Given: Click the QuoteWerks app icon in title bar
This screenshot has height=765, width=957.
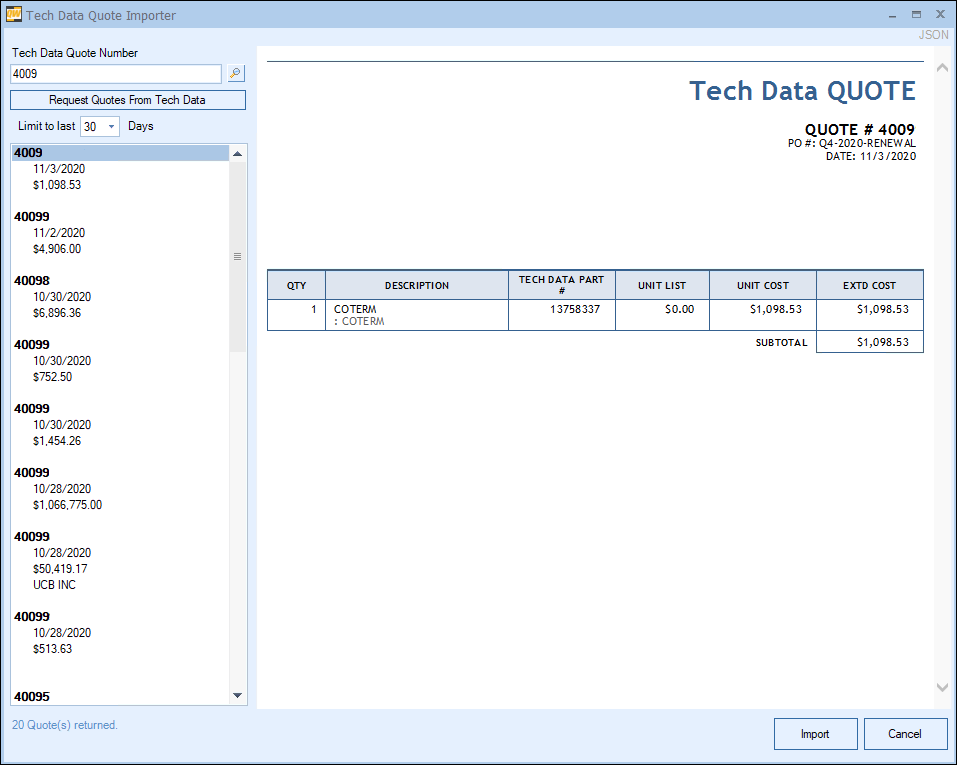Looking at the screenshot, I should click(13, 15).
